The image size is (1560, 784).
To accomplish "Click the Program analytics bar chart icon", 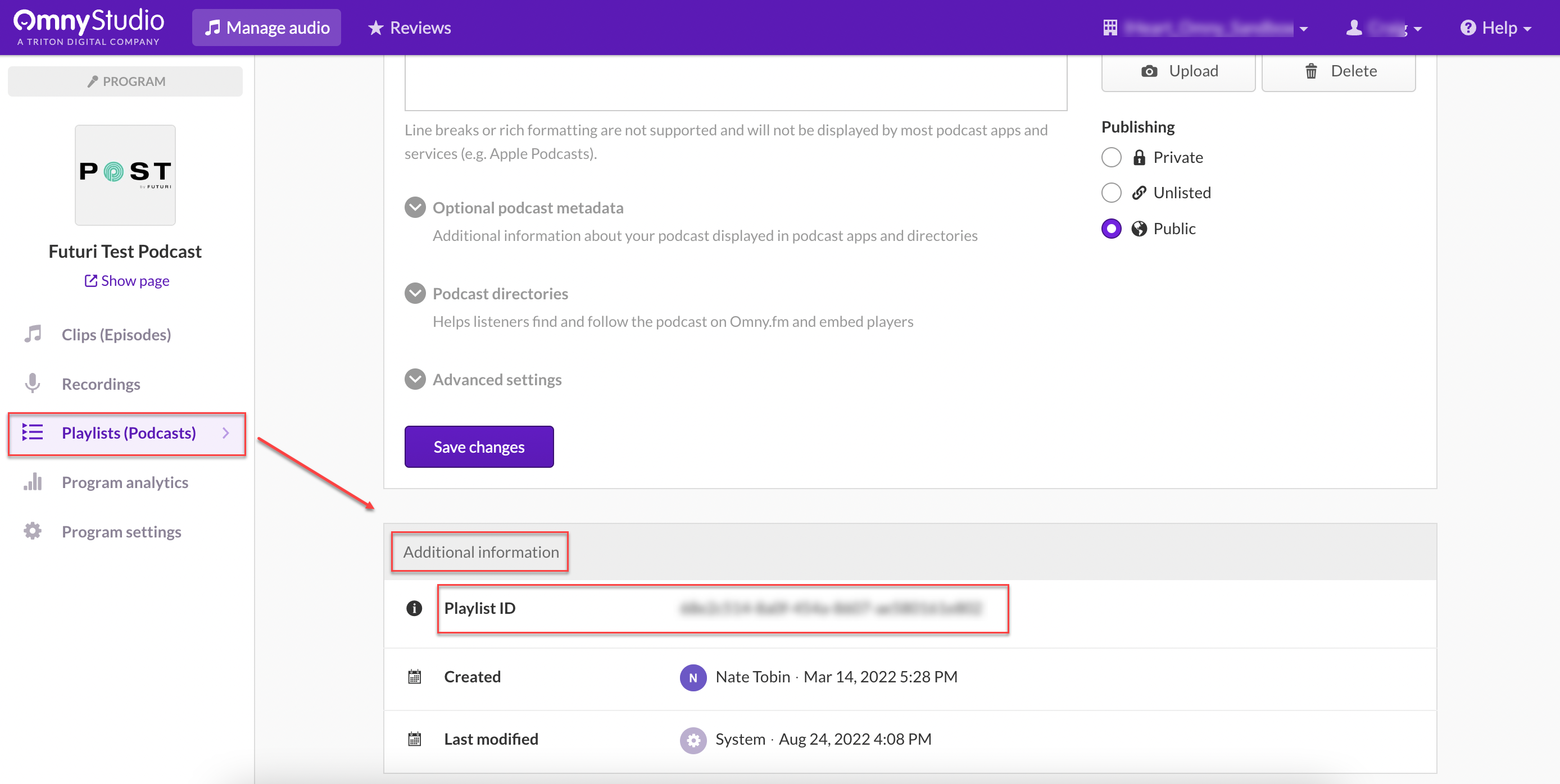I will (x=33, y=482).
